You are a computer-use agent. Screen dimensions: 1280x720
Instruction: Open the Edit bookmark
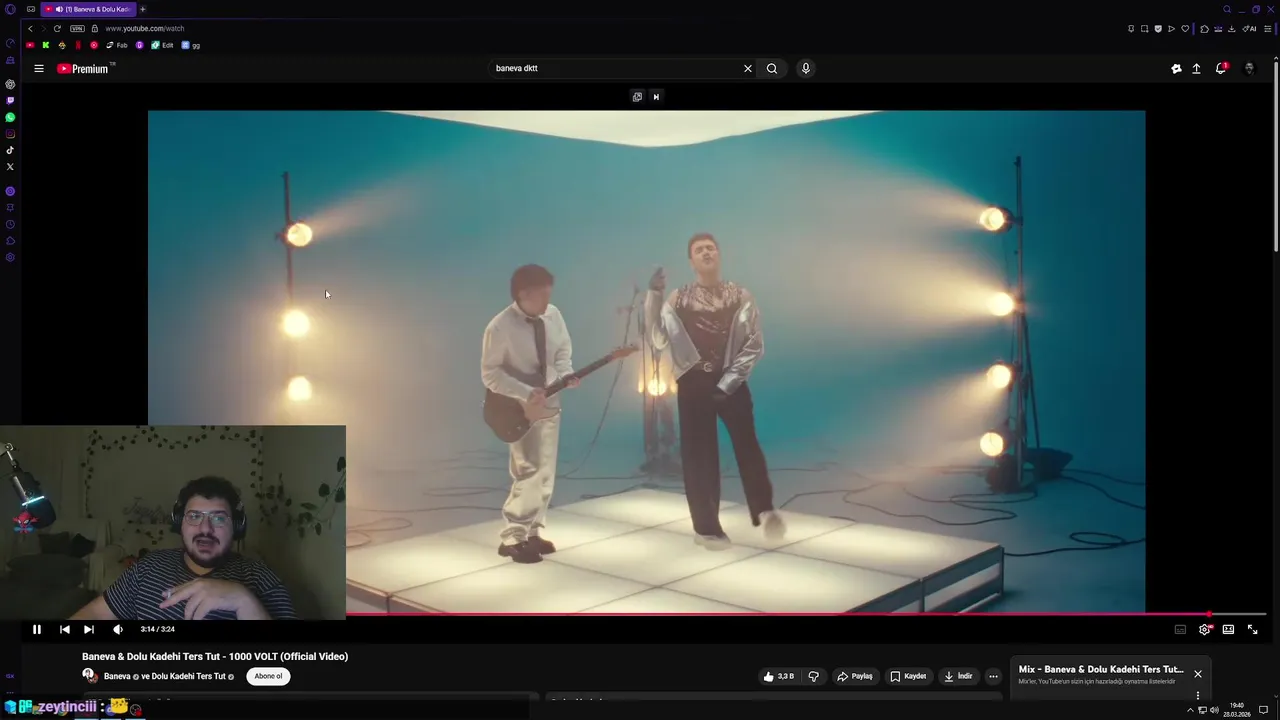[162, 45]
